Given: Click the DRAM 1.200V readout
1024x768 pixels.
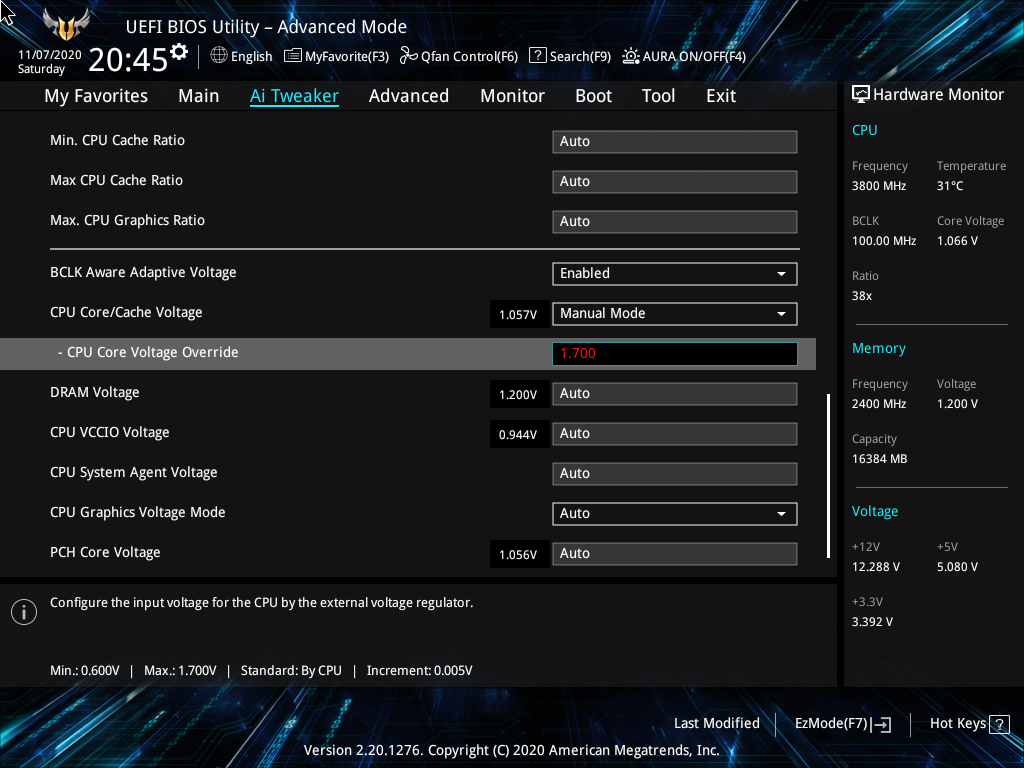Looking at the screenshot, I should click(x=518, y=394).
